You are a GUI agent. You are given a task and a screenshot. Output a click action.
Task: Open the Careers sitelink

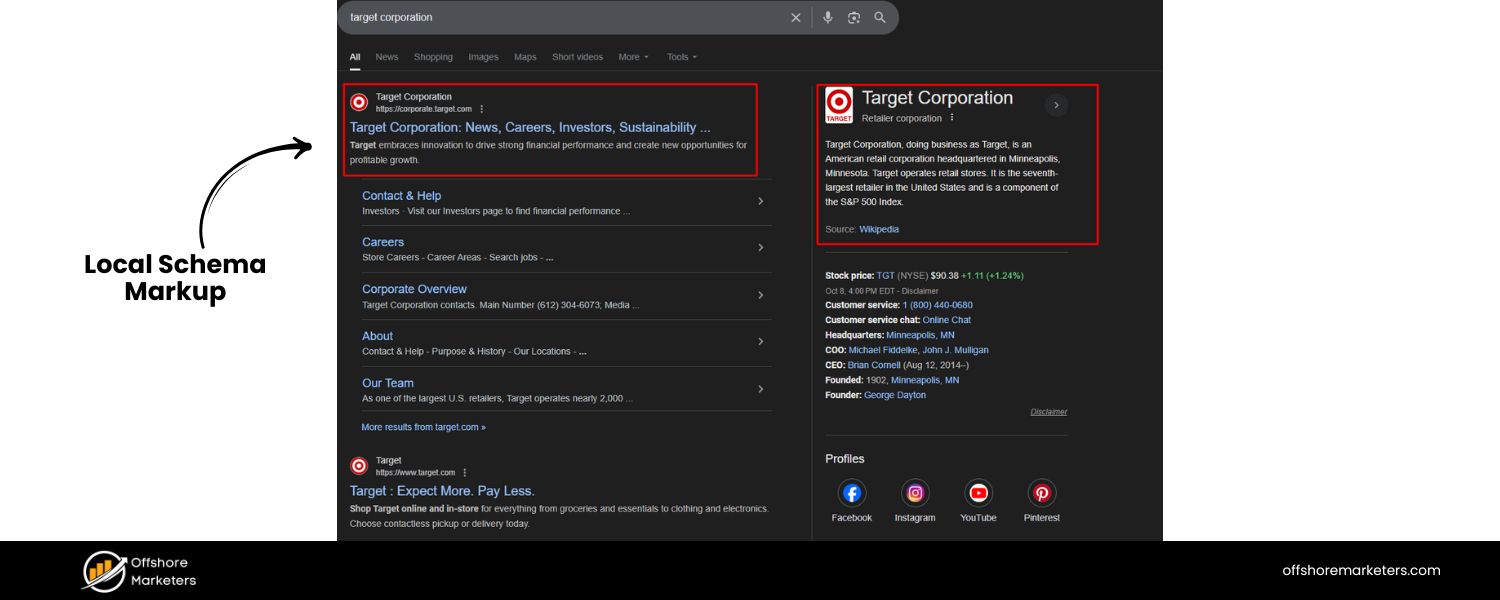(383, 242)
